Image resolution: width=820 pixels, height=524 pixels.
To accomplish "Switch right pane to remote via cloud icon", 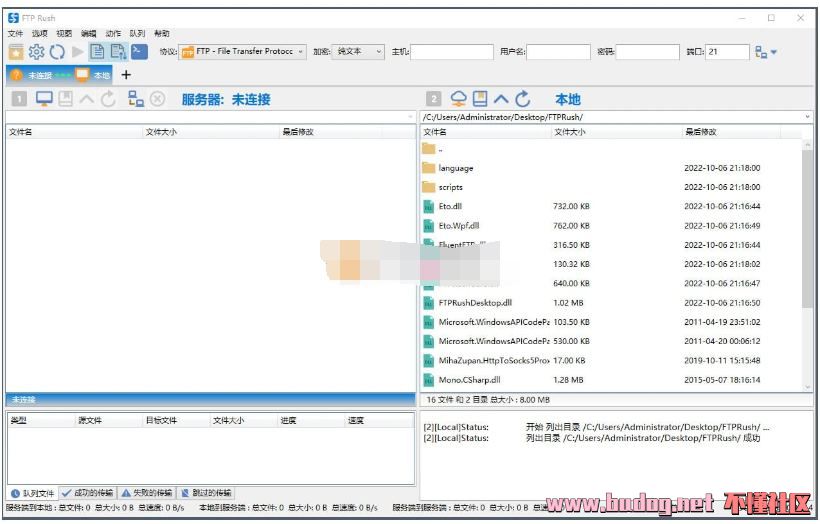I will 458,99.
